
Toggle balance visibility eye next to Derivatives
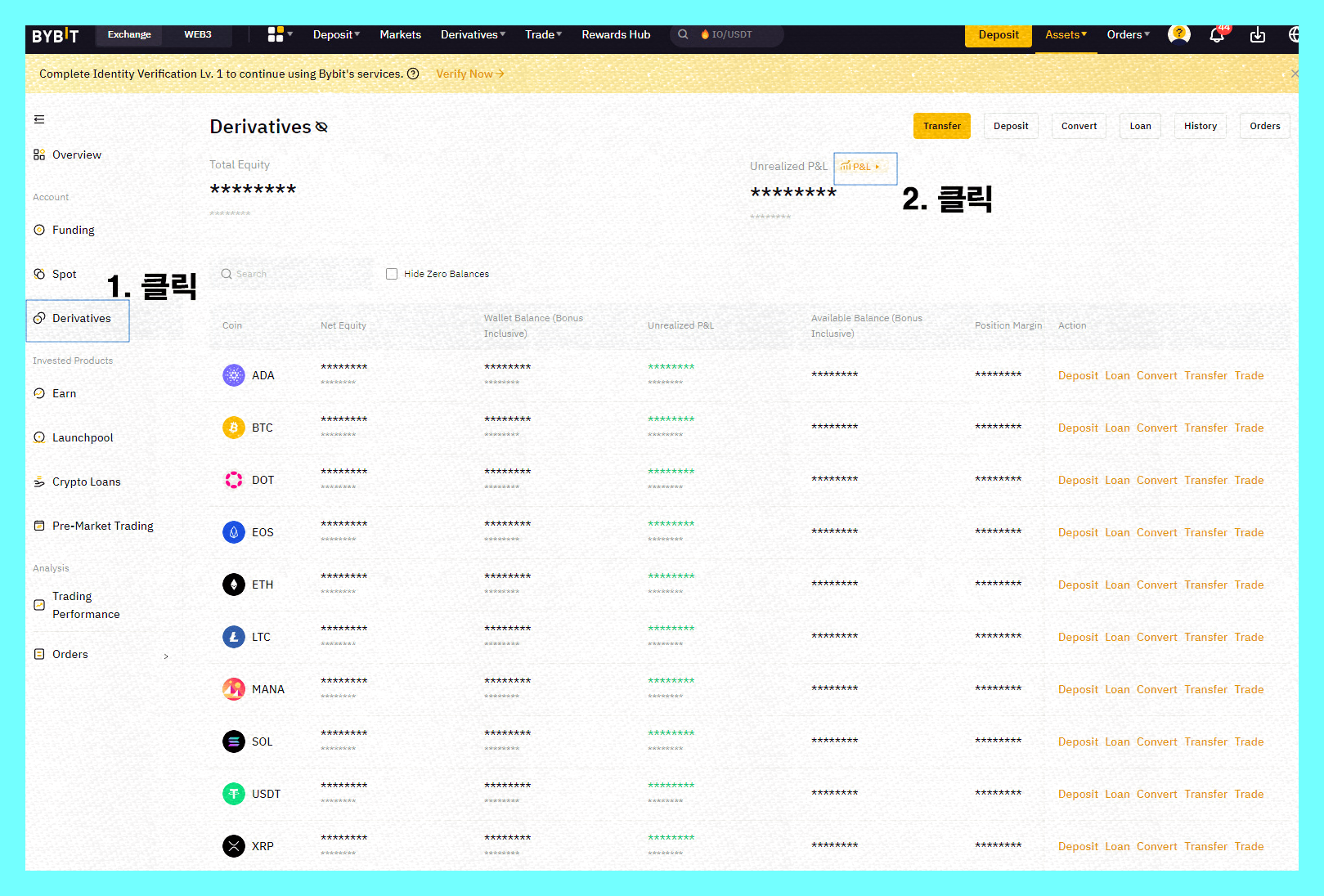[x=321, y=127]
